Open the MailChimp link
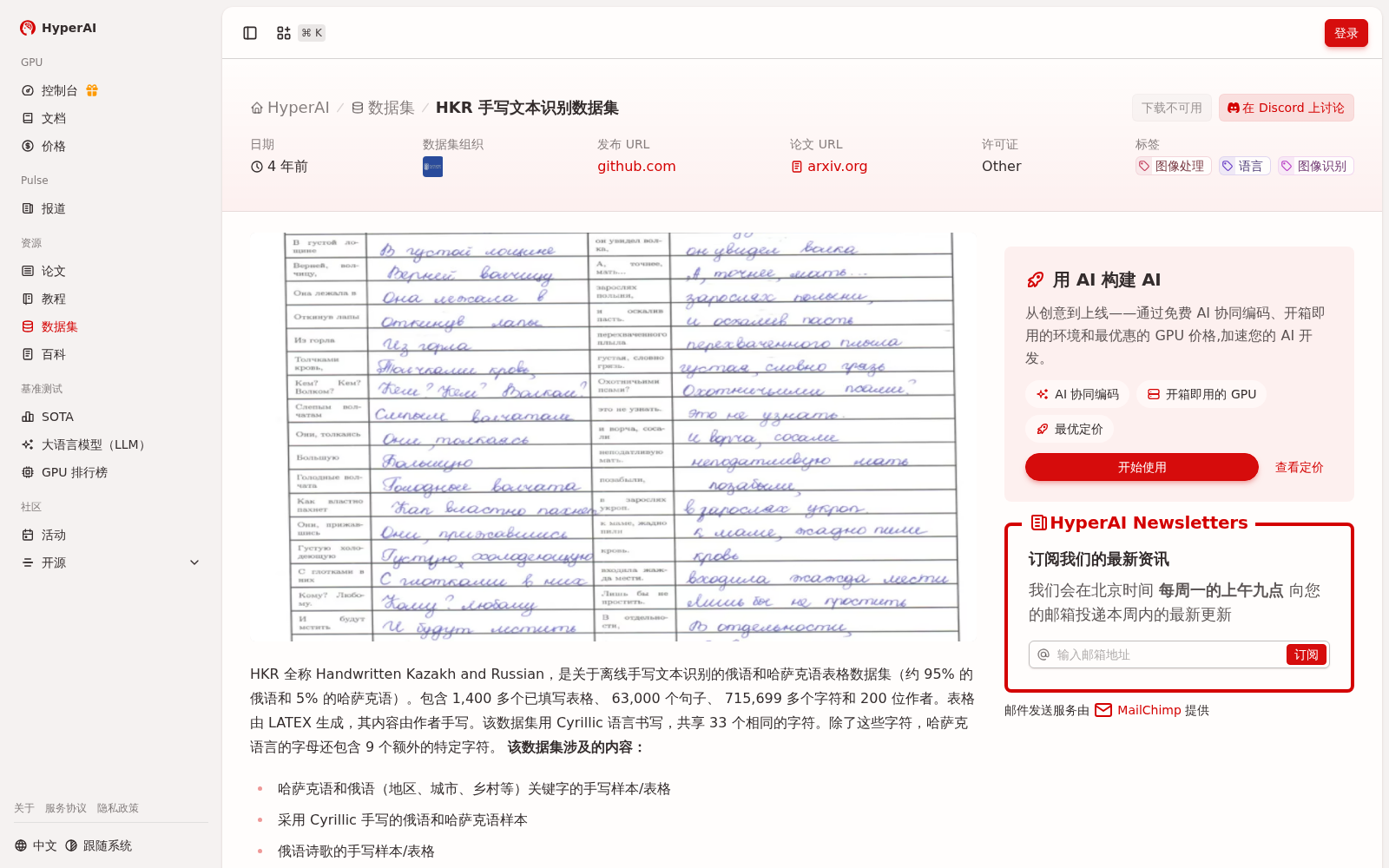The image size is (1389, 868). (x=1149, y=710)
